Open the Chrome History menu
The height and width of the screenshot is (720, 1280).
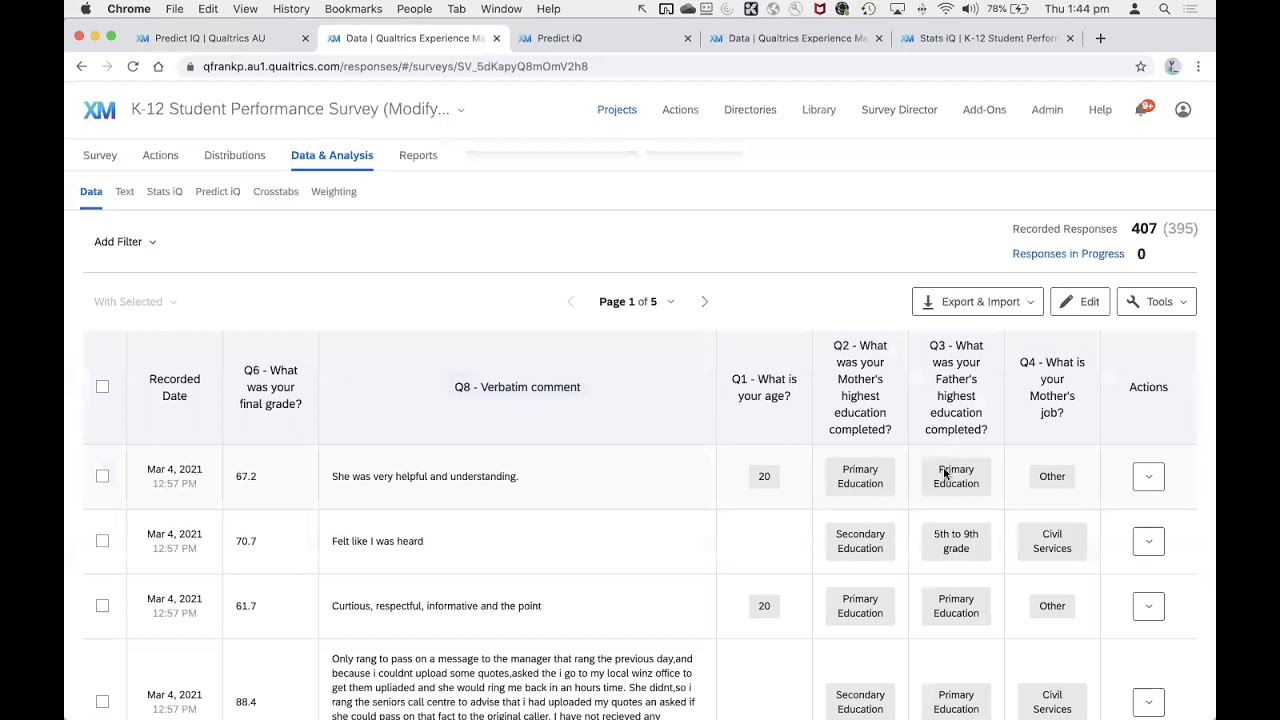coord(291,9)
